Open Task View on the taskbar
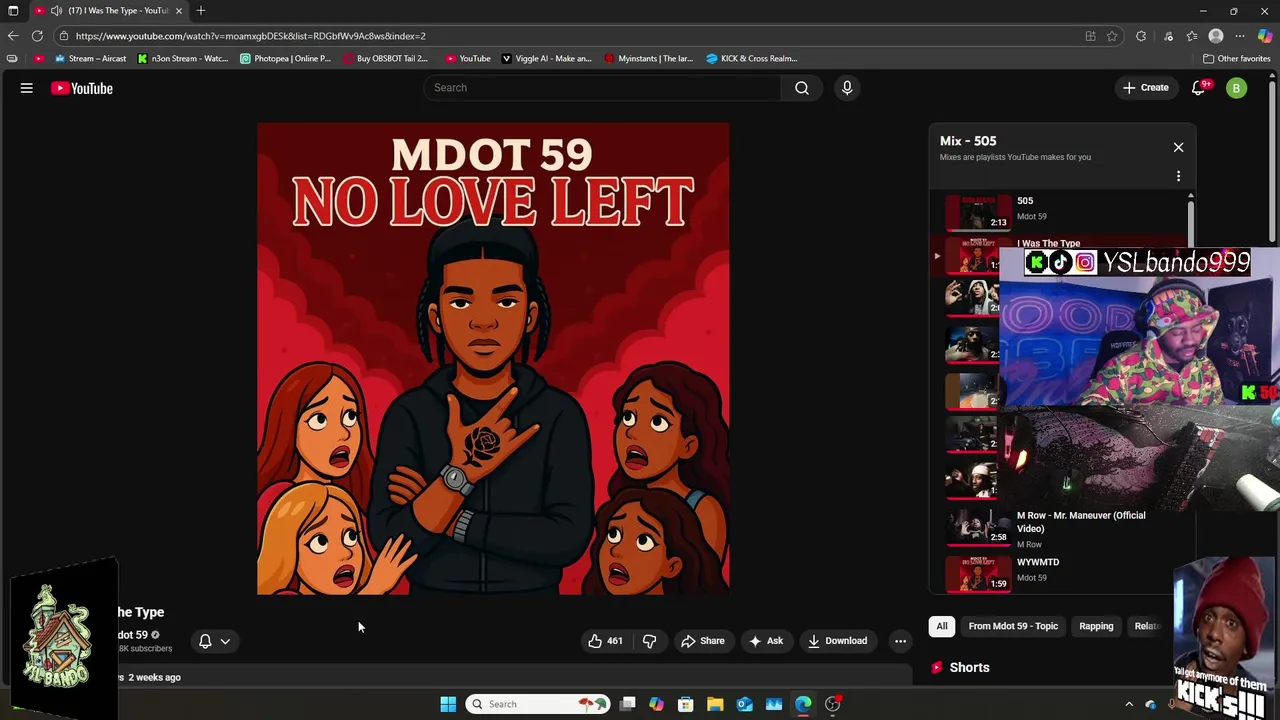 coord(628,704)
